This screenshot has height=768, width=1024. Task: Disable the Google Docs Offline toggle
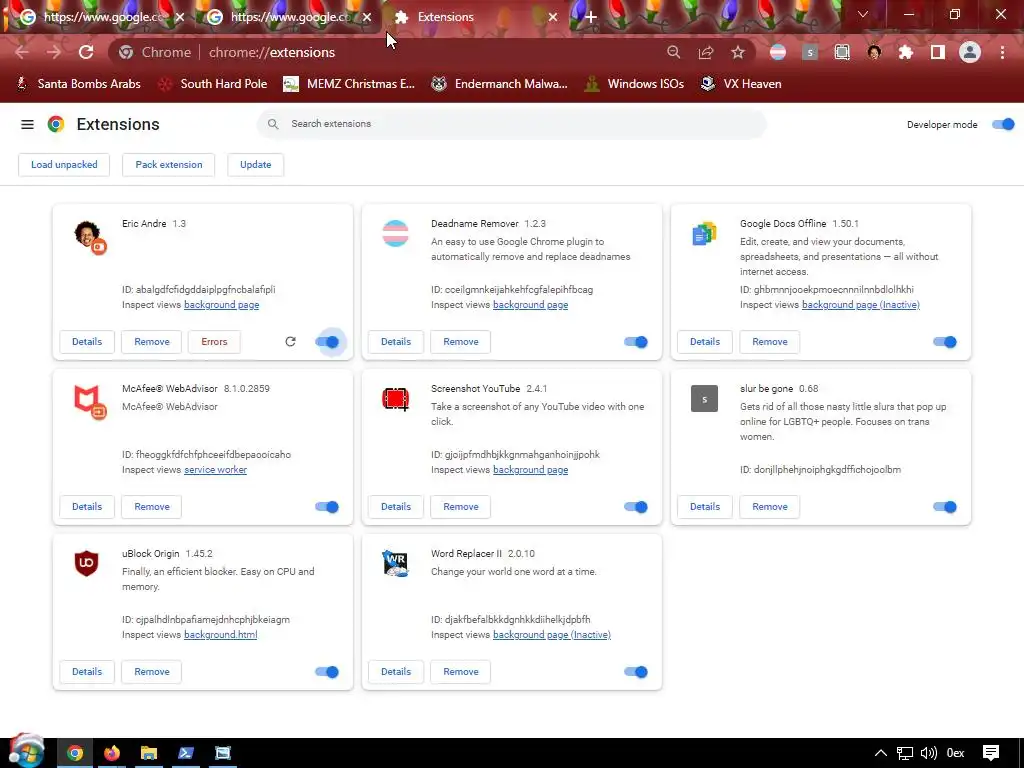click(x=944, y=342)
